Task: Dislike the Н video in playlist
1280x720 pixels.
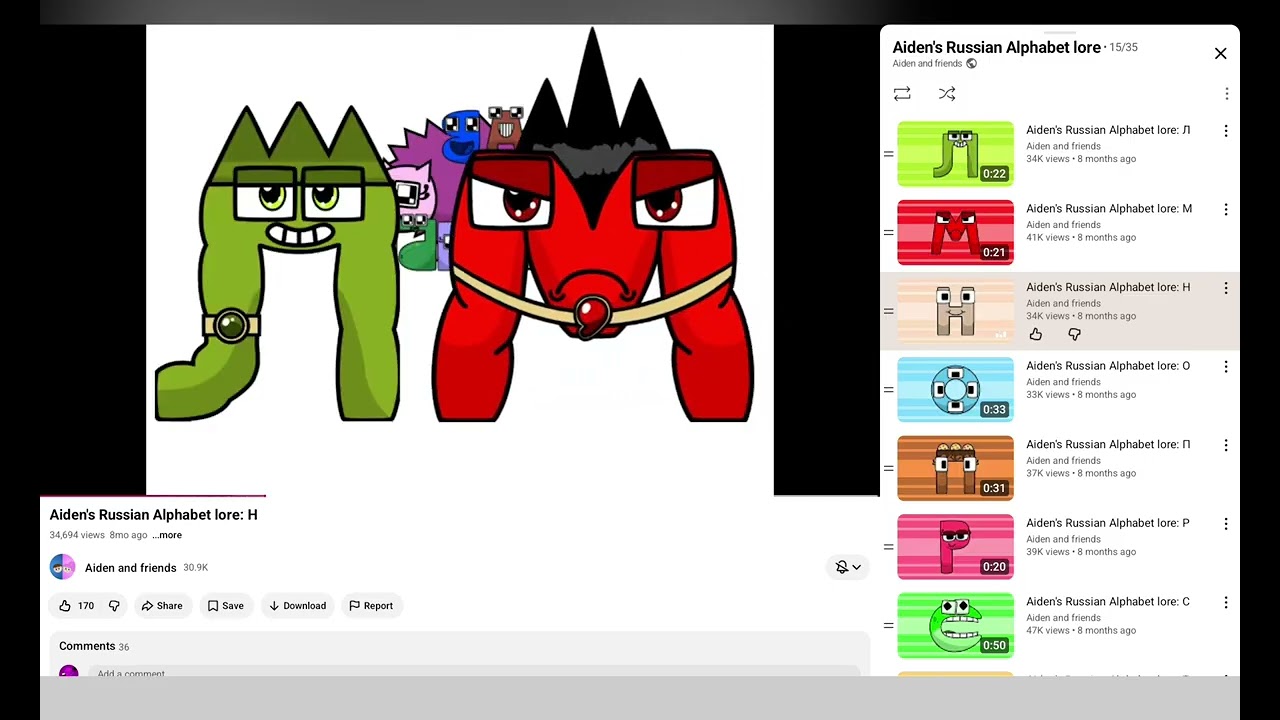Action: tap(1074, 335)
